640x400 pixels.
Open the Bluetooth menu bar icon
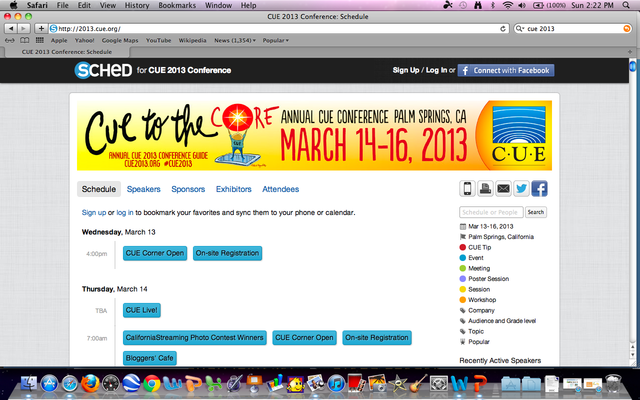tap(493, 5)
